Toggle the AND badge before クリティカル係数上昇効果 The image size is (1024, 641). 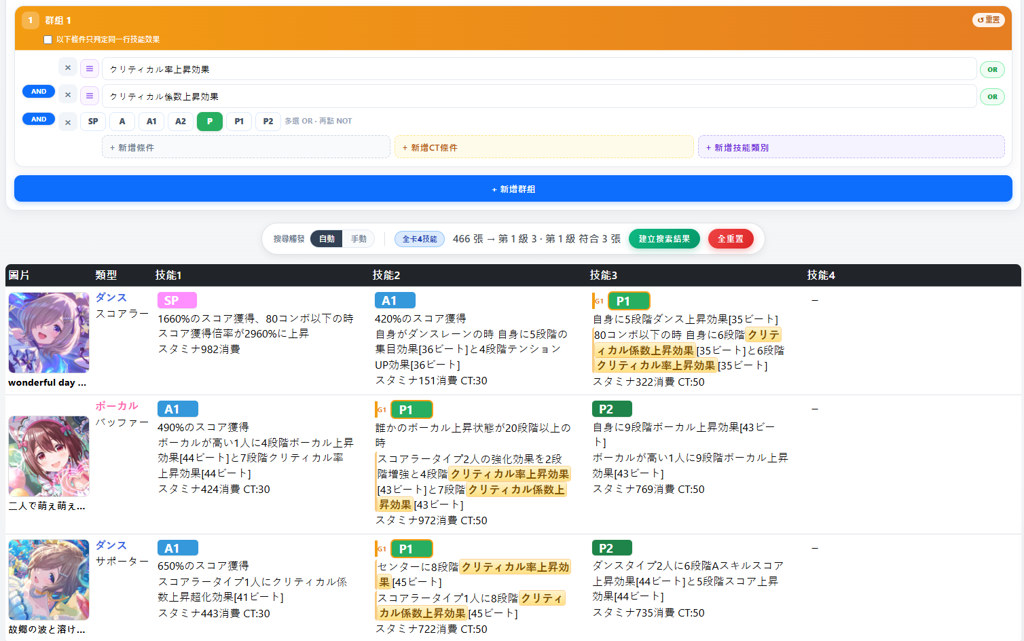click(39, 91)
